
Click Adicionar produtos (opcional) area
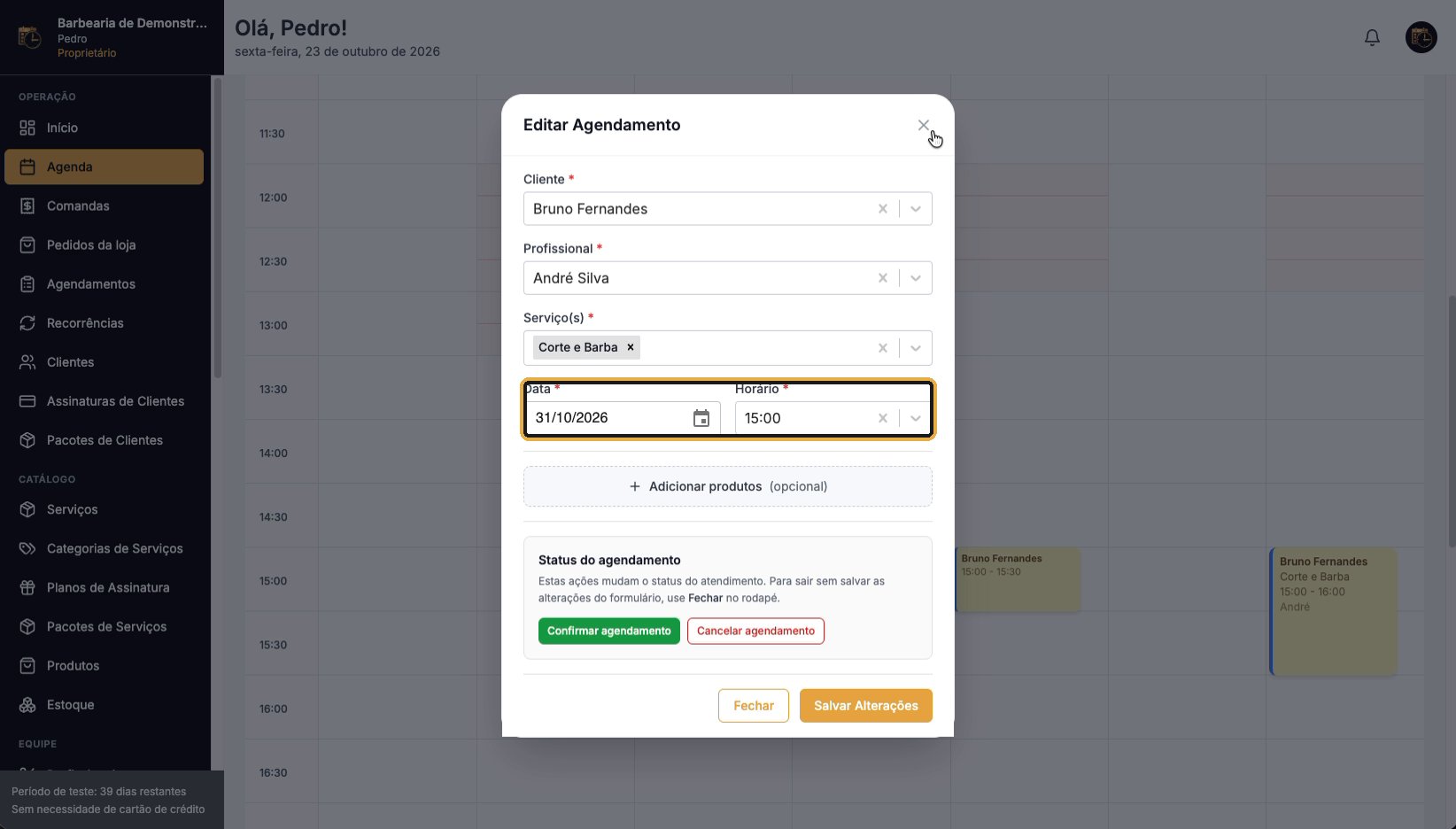click(728, 486)
